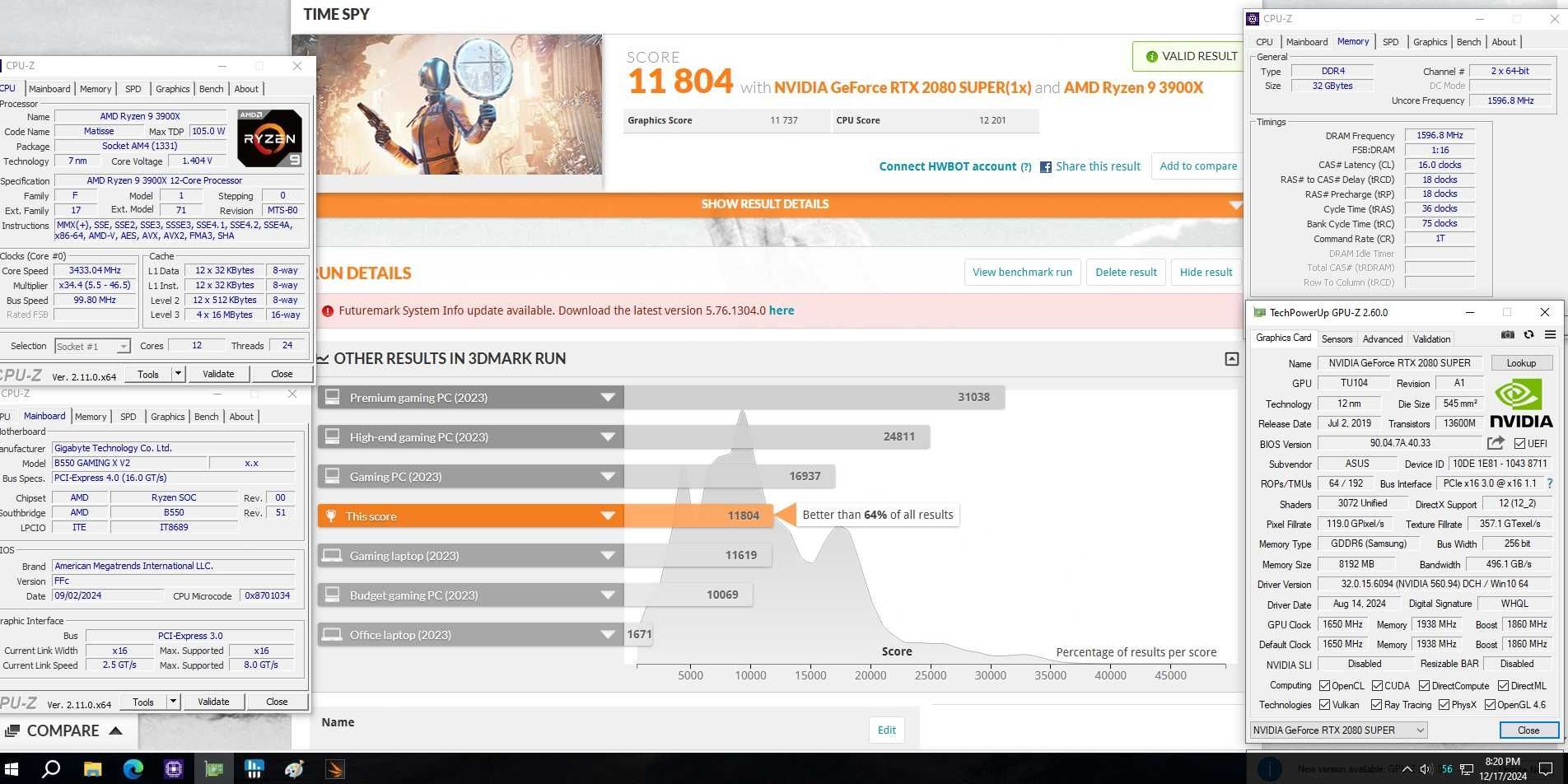Click the laptop icon on Gaming laptop row
Screen dimensions: 1568x784
point(332,556)
